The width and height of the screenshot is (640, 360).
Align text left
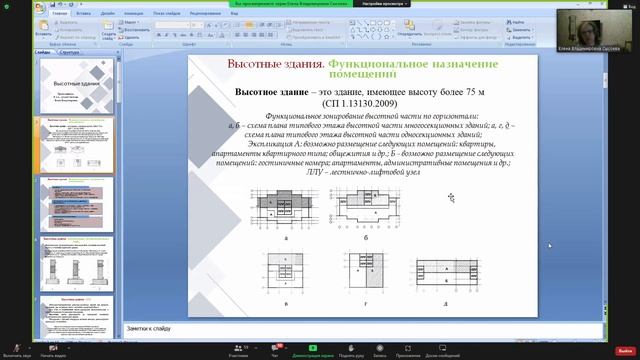pos(237,36)
